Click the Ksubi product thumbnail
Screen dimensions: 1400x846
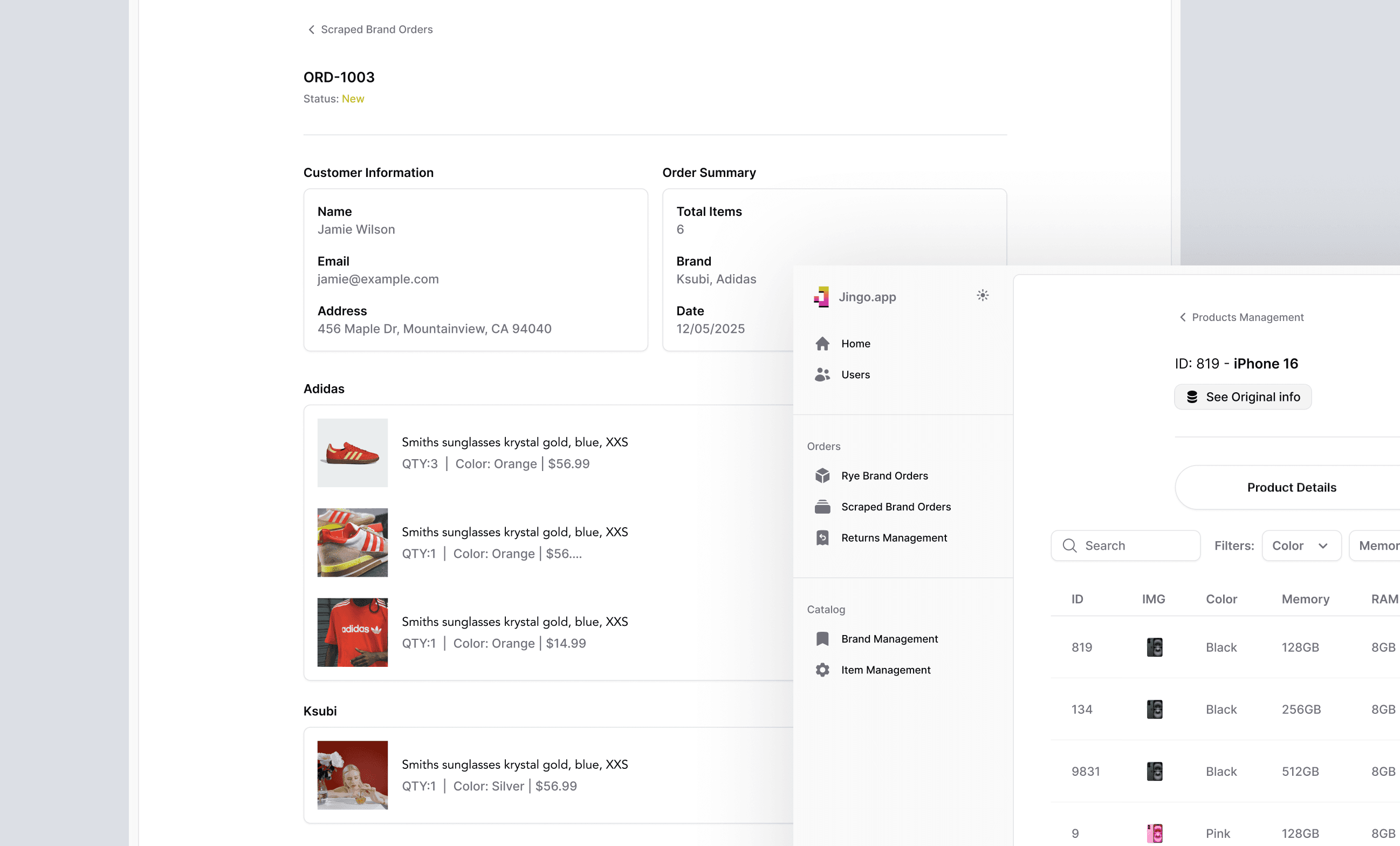(352, 775)
